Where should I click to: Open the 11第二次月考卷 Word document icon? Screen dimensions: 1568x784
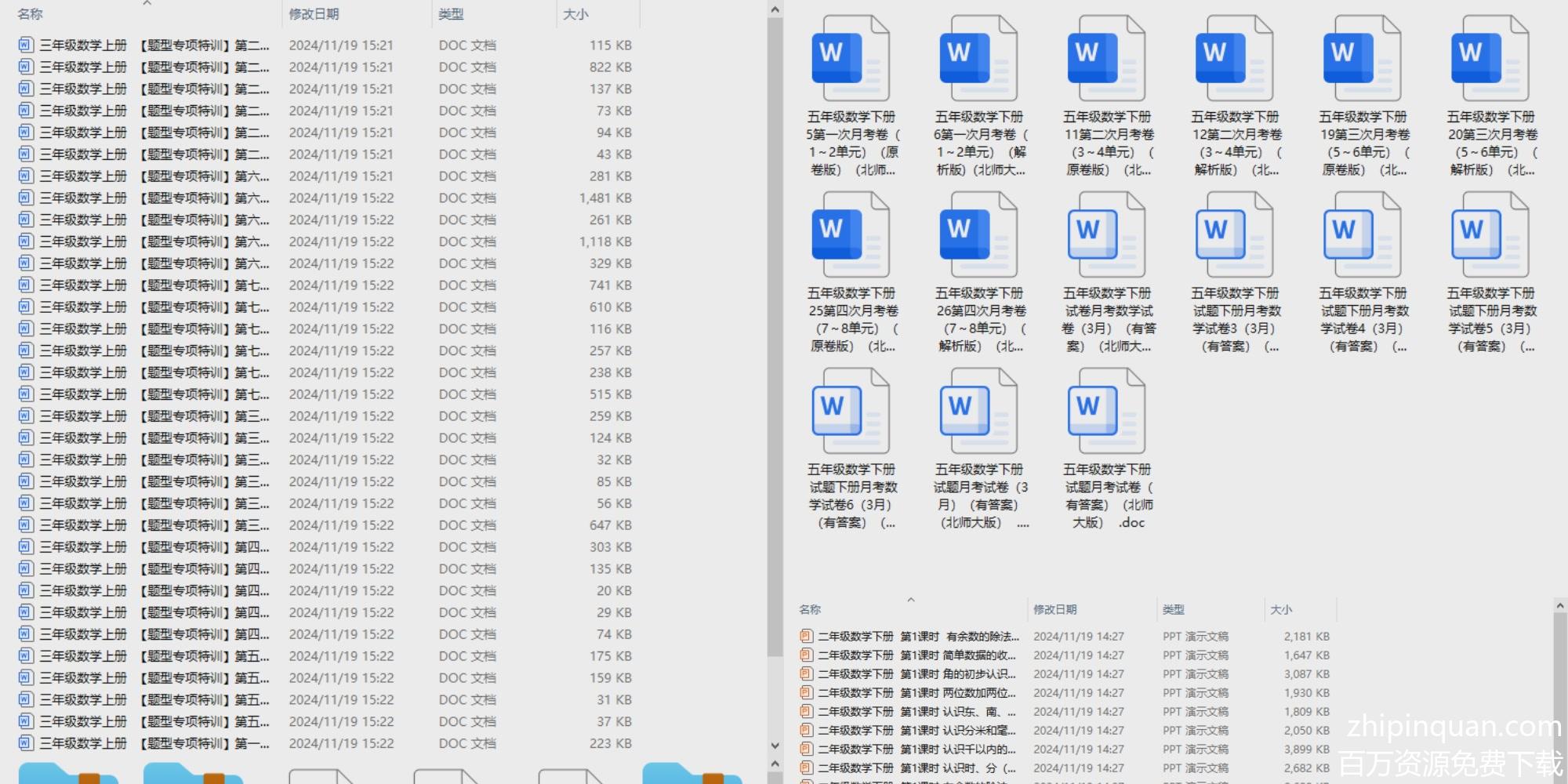point(1106,59)
